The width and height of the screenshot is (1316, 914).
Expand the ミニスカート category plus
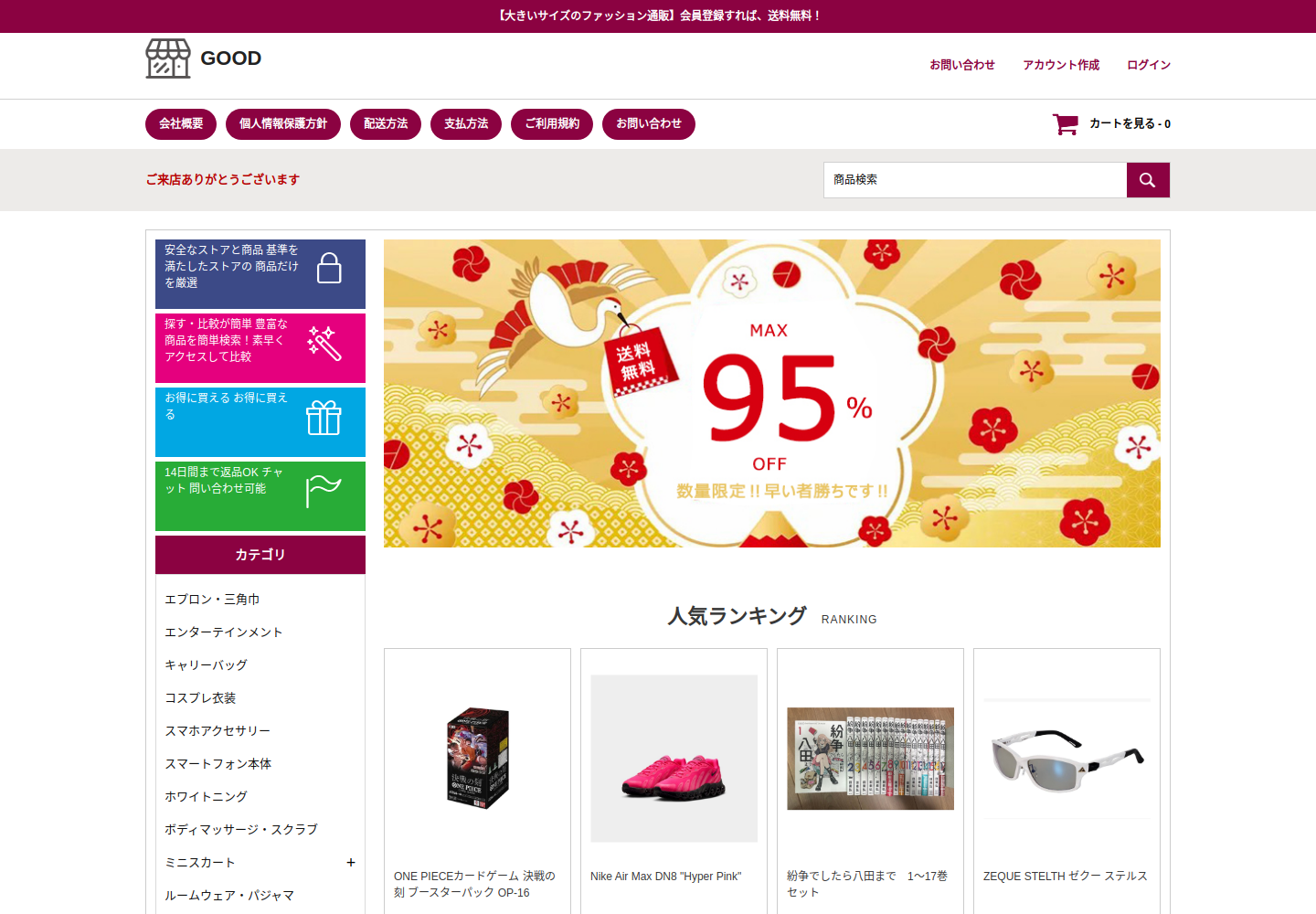(351, 863)
